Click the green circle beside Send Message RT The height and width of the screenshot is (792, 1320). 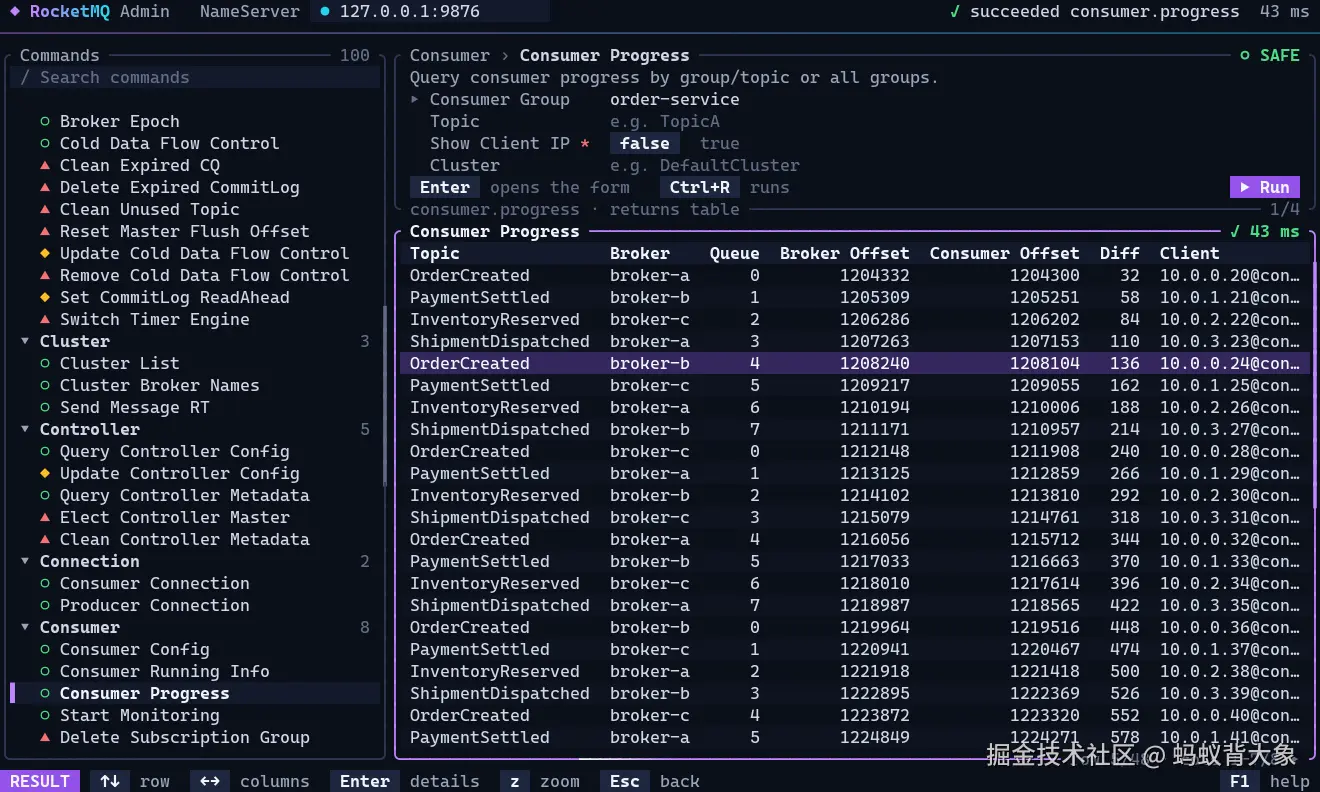45,408
